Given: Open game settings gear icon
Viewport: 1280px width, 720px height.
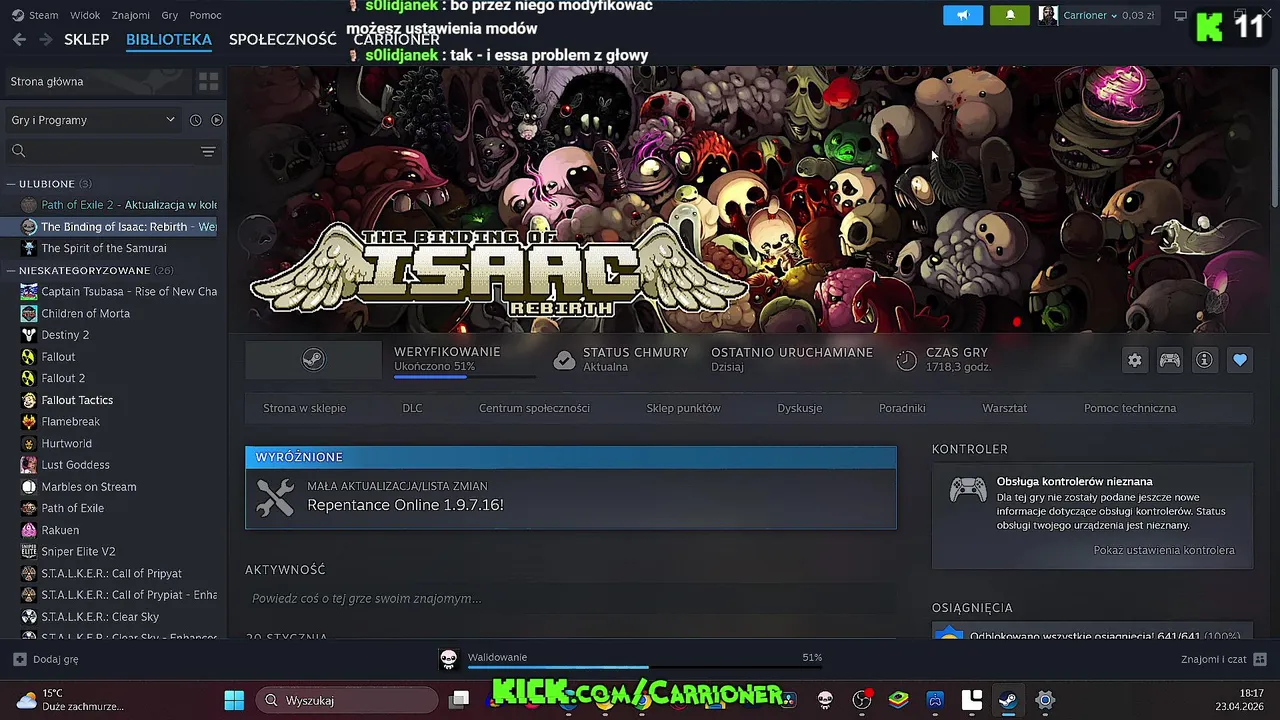Looking at the screenshot, I should 1134,360.
